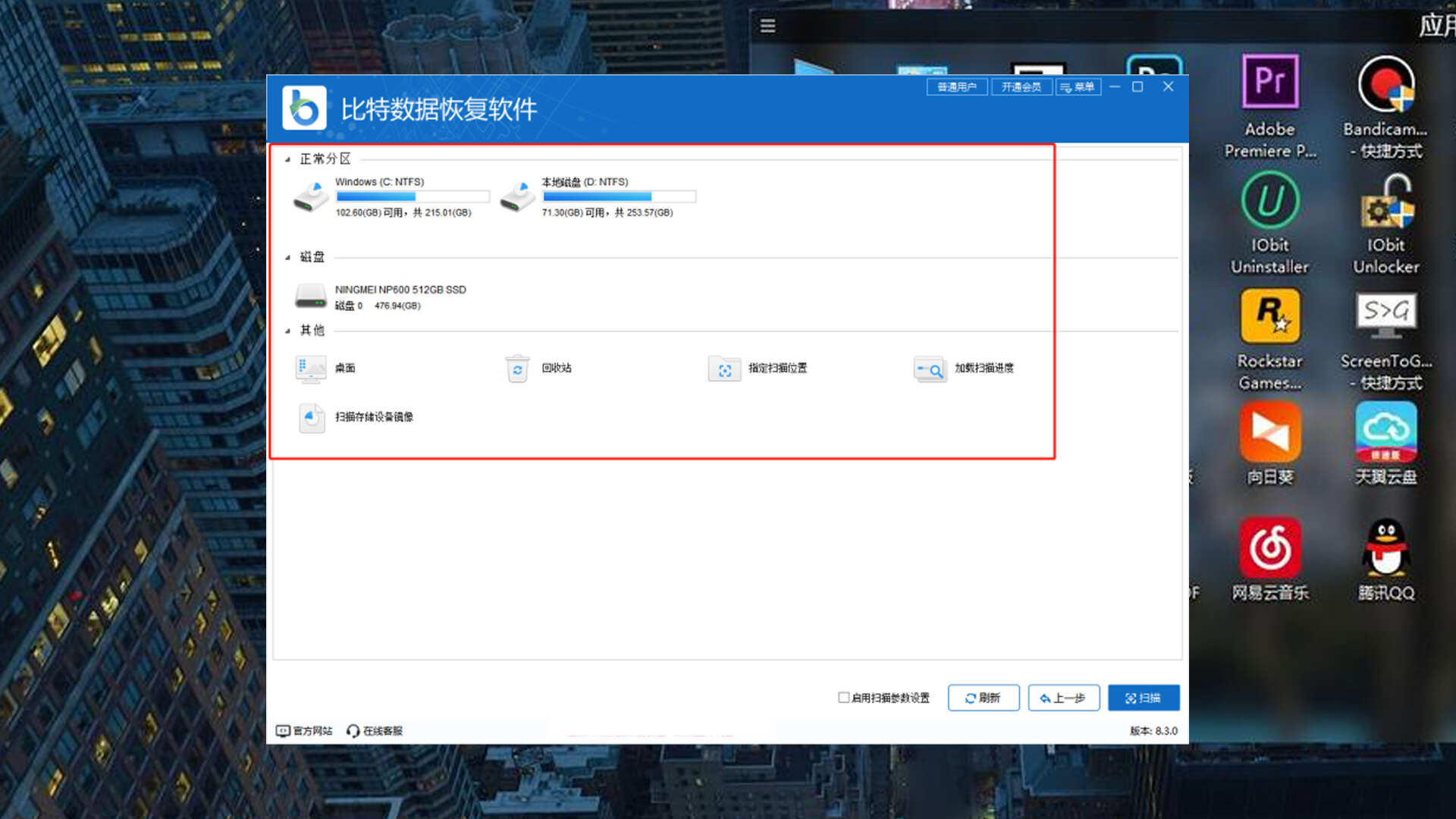Open IObit Uninstaller desktop icon
Image resolution: width=1456 pixels, height=819 pixels.
[1270, 200]
